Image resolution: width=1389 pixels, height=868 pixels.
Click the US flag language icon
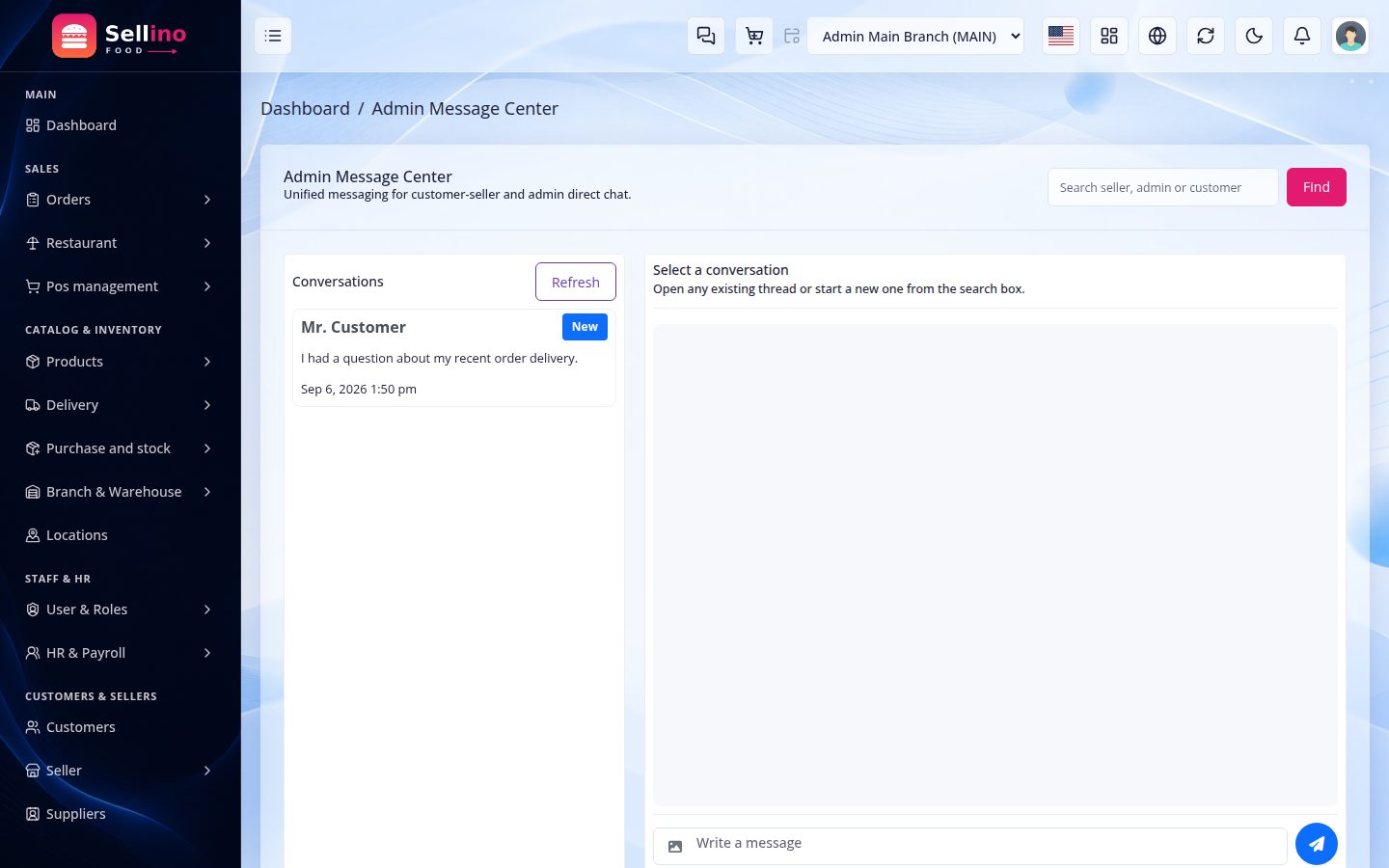click(x=1061, y=36)
